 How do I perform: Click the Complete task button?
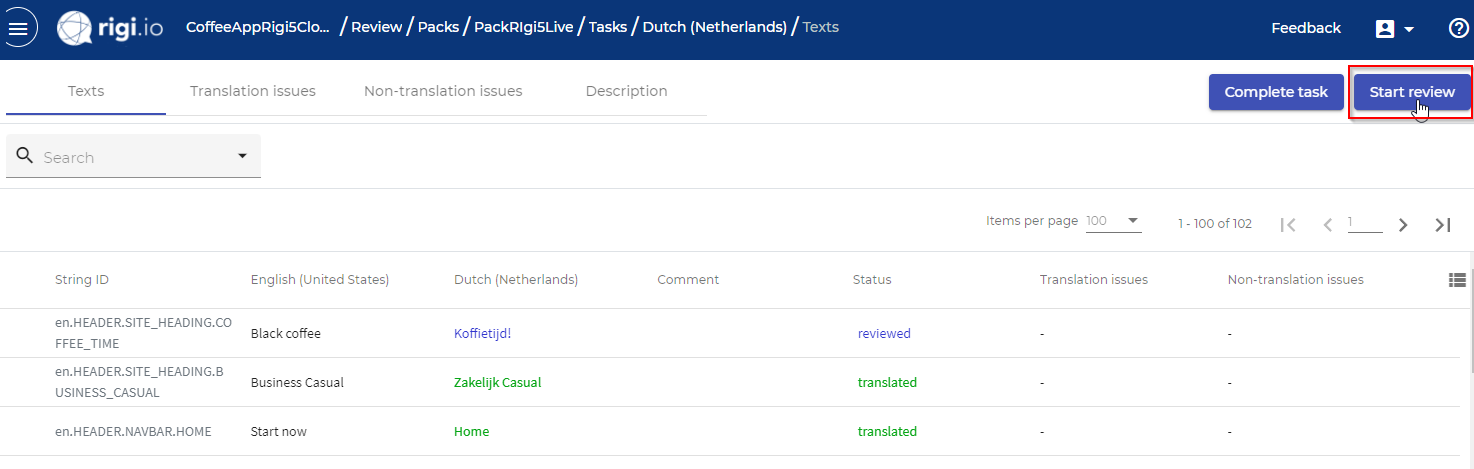(1276, 92)
